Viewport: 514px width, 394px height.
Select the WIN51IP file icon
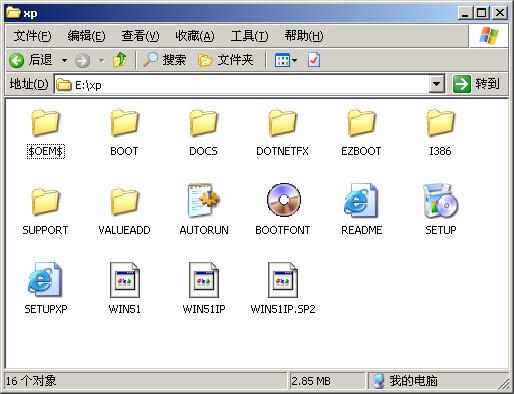[204, 280]
